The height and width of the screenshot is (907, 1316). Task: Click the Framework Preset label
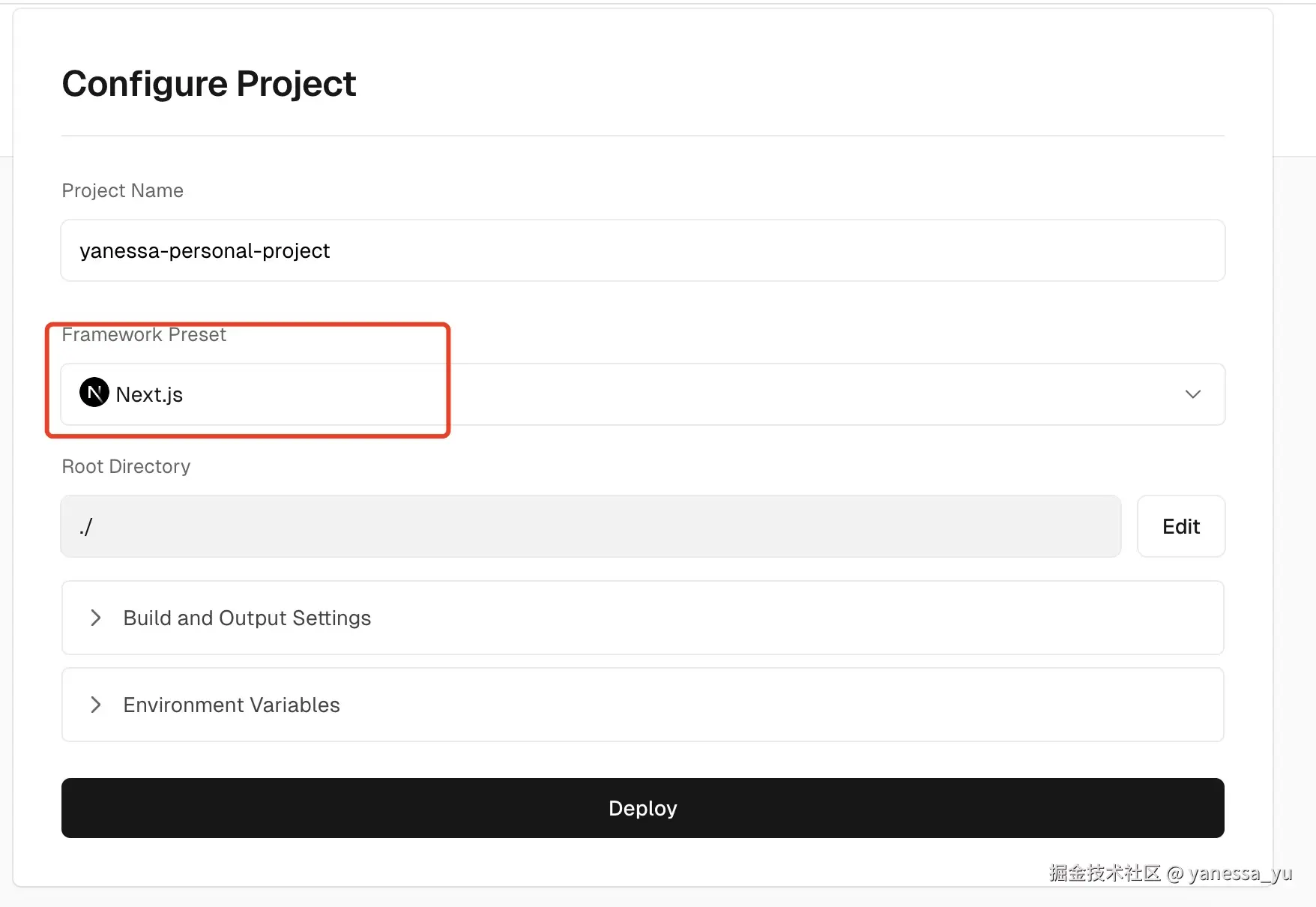tap(144, 334)
